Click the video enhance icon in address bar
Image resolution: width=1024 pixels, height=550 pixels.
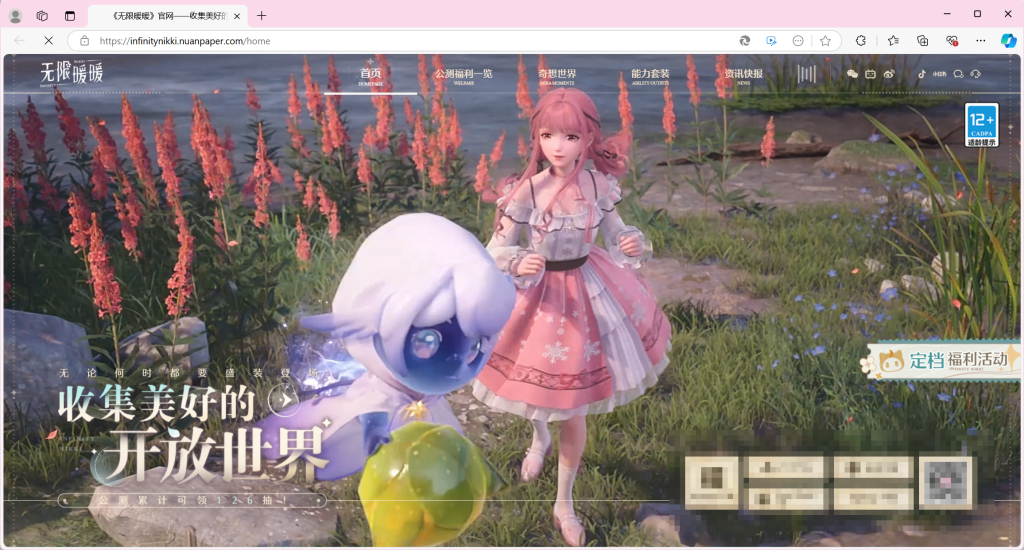click(x=771, y=40)
